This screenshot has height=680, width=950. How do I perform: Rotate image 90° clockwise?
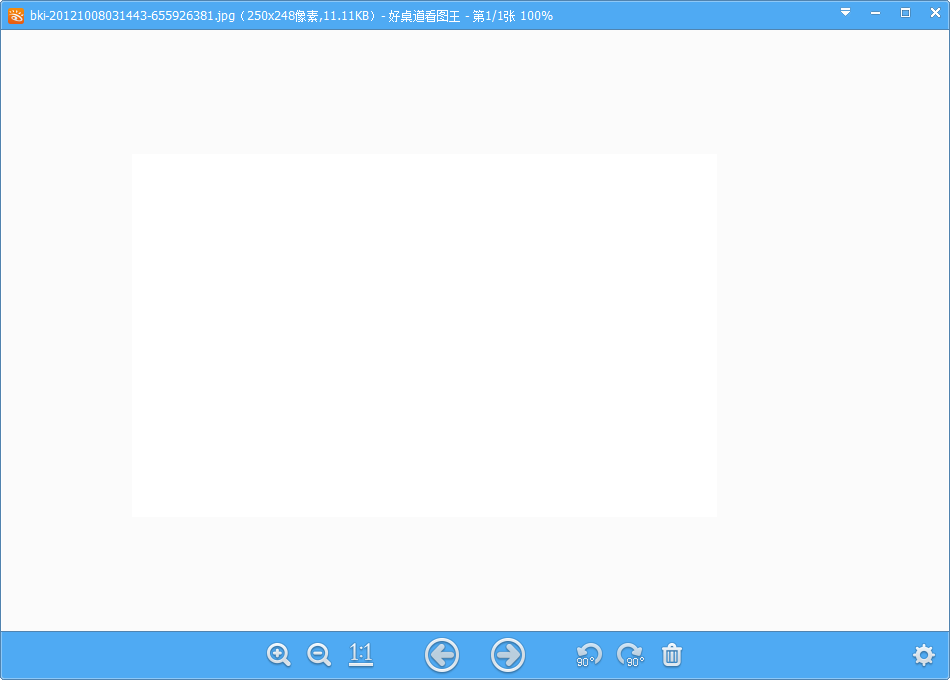(x=630, y=655)
